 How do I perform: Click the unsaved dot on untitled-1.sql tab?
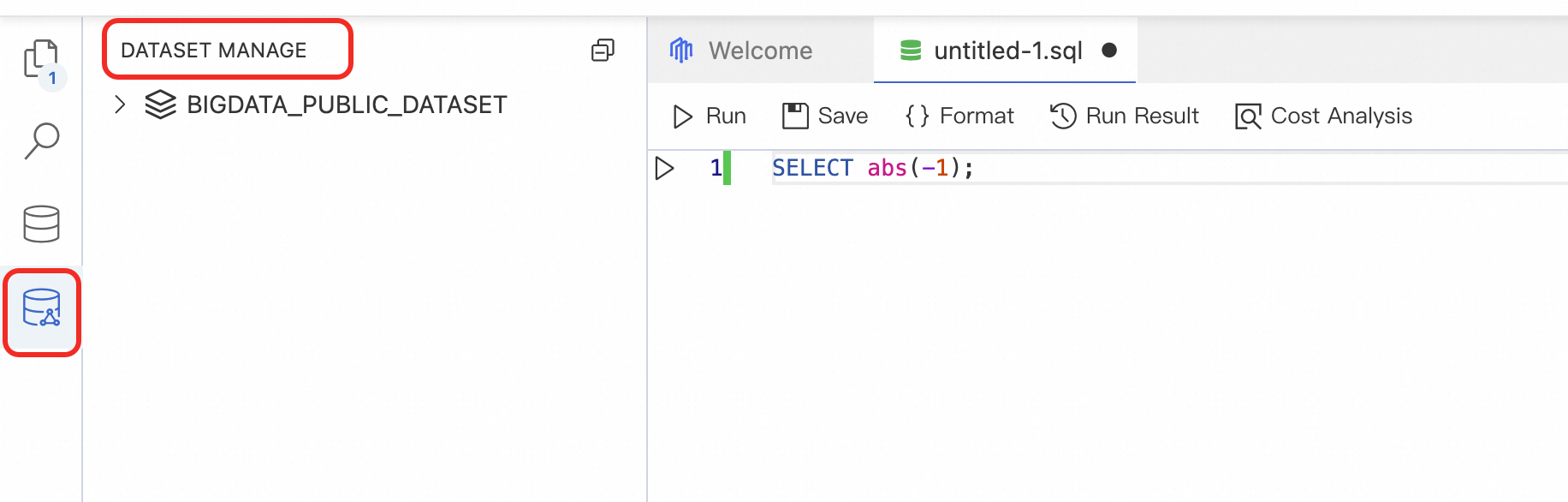coord(1109,51)
